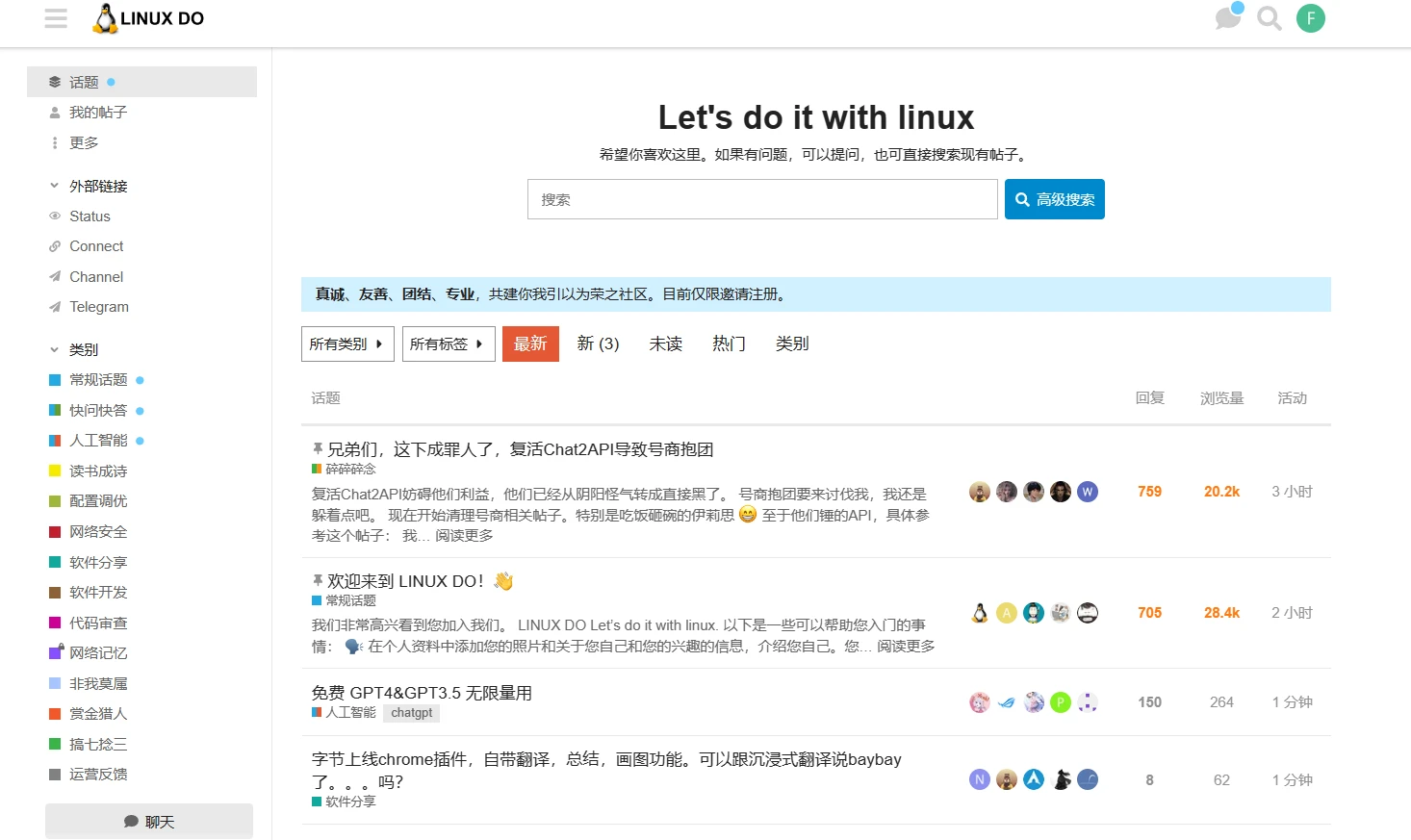1411x840 pixels.
Task: Switch to the 未读 tab
Action: [665, 344]
